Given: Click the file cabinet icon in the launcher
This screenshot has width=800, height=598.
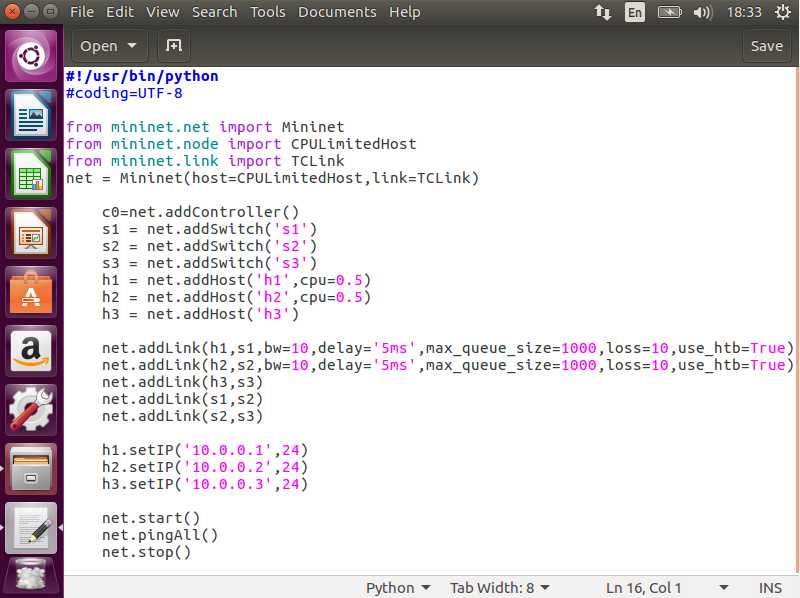Looking at the screenshot, I should pyautogui.click(x=31, y=469).
